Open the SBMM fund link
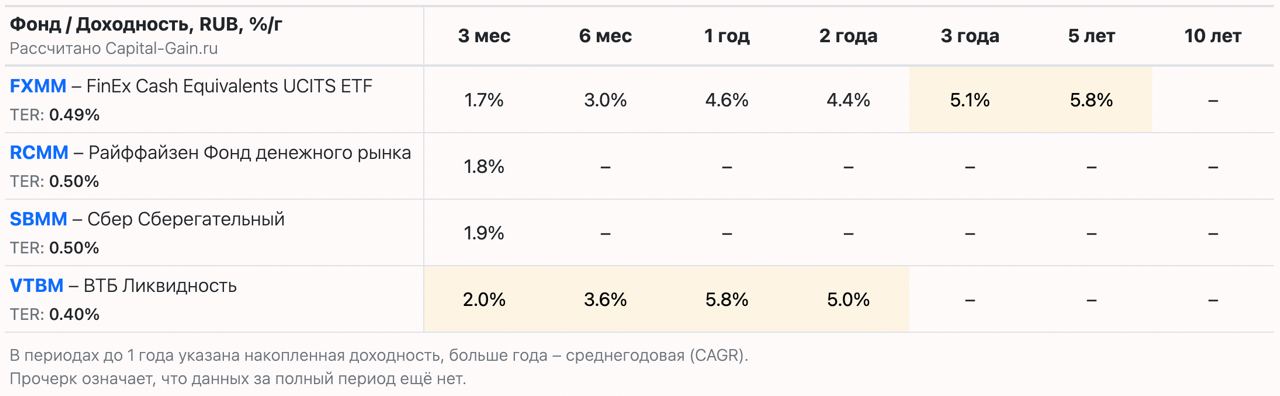 [x=39, y=219]
